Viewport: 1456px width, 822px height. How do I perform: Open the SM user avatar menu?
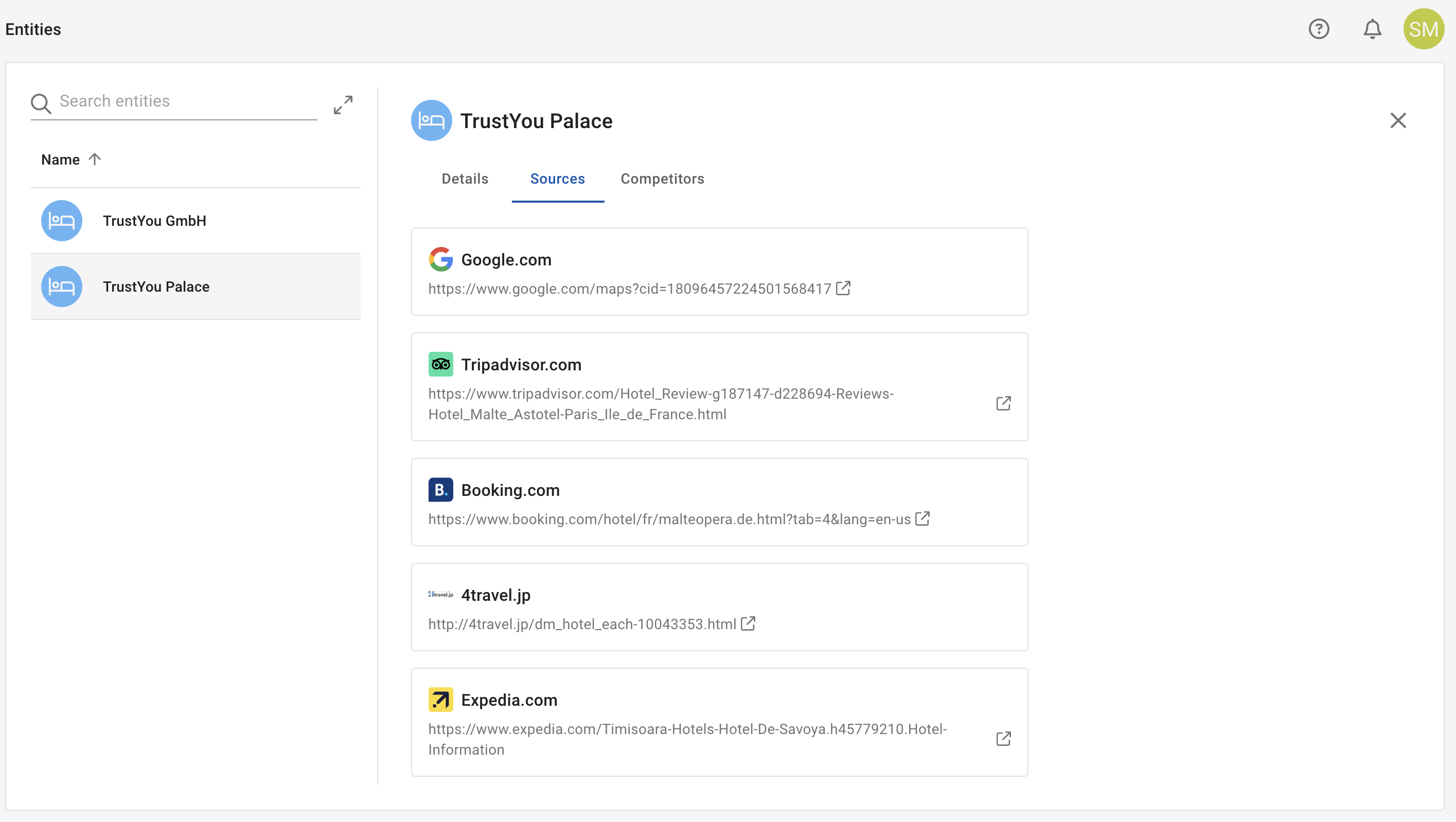[x=1423, y=29]
